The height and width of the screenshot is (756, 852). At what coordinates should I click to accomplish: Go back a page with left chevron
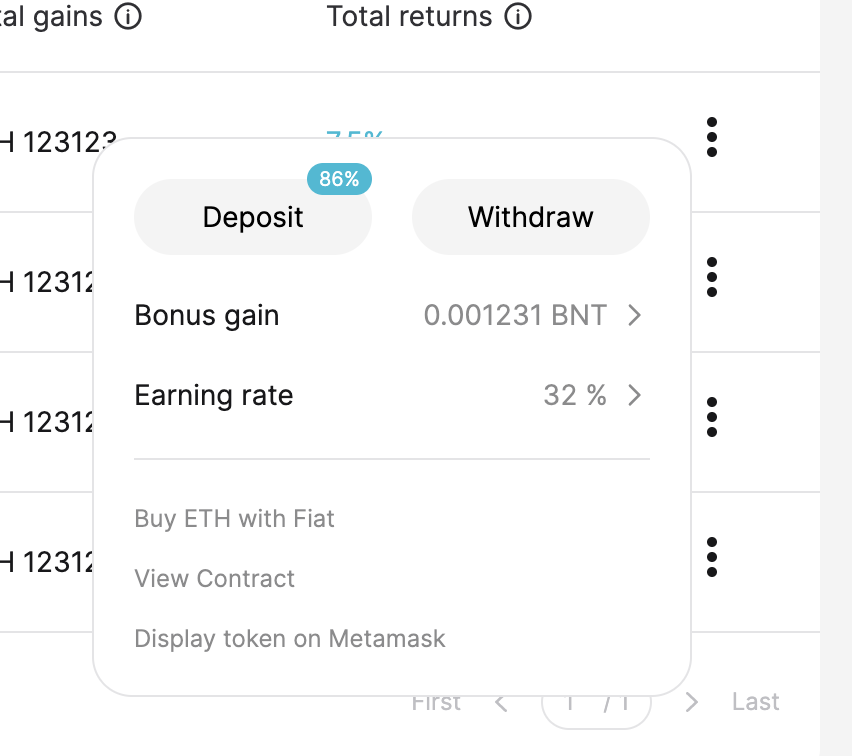pyautogui.click(x=501, y=702)
